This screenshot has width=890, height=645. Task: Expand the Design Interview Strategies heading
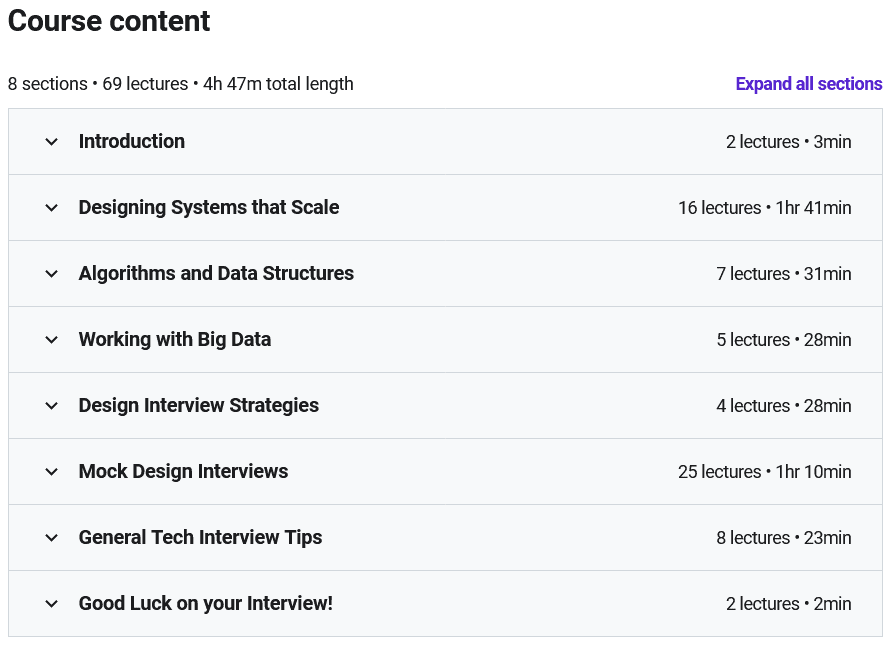pos(199,406)
